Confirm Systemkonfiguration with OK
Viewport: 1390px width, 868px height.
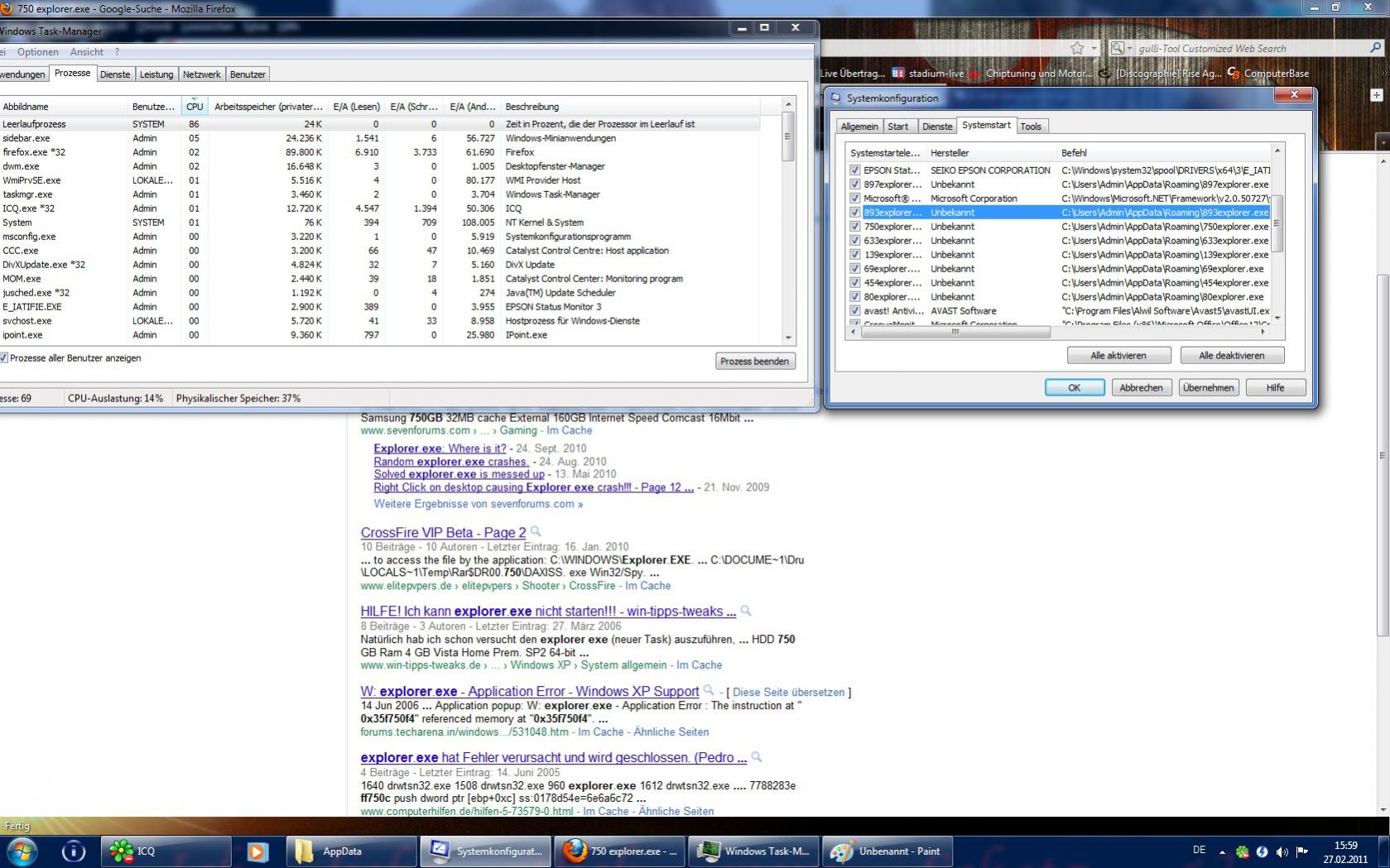[x=1075, y=388]
